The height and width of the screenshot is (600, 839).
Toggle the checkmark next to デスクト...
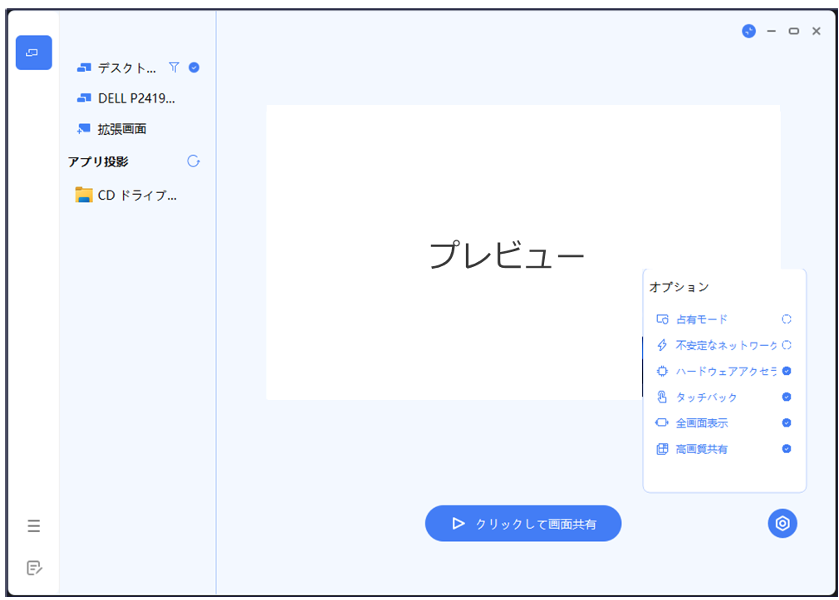tap(194, 67)
